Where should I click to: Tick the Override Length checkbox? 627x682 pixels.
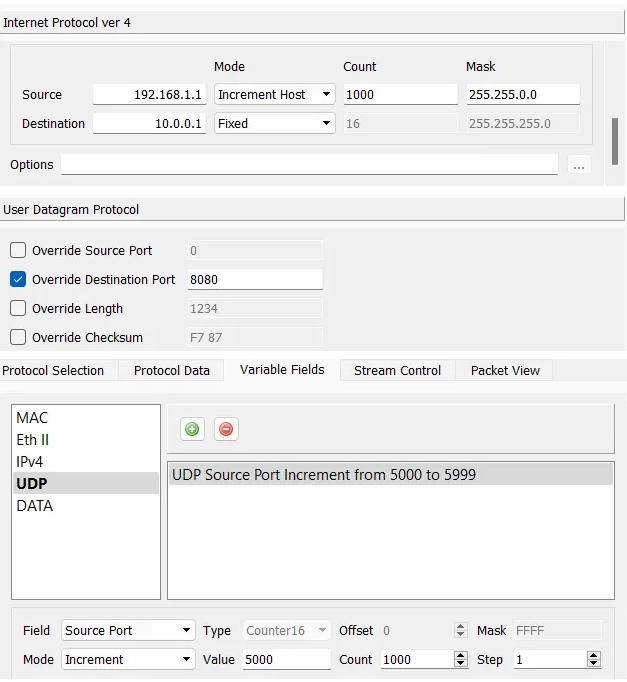[x=18, y=308]
